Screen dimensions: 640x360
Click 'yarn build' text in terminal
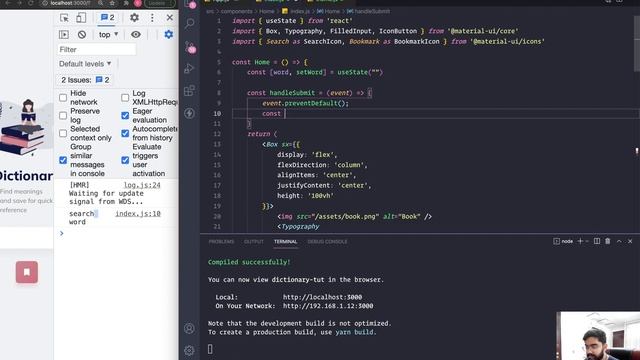coord(354,332)
